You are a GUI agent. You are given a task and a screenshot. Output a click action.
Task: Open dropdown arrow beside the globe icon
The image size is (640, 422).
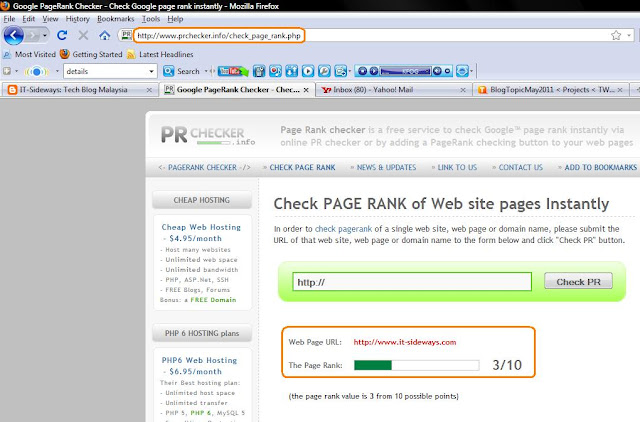click(x=472, y=71)
